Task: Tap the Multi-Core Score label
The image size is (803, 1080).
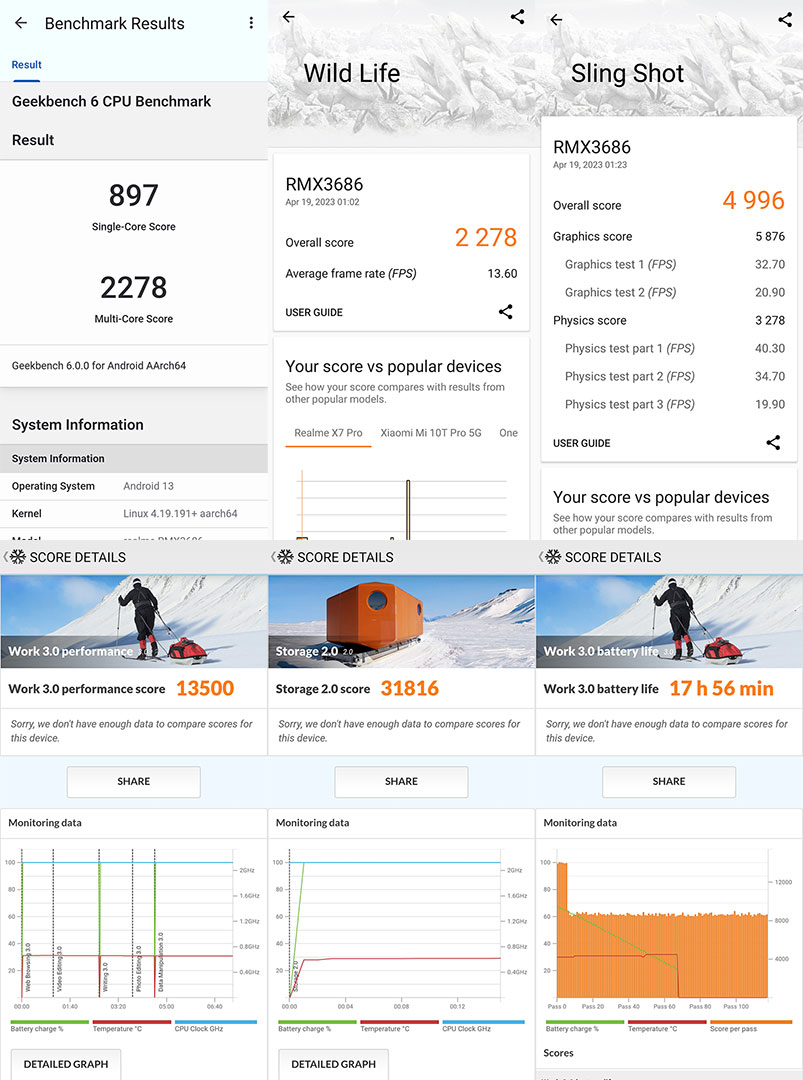Action: [134, 319]
